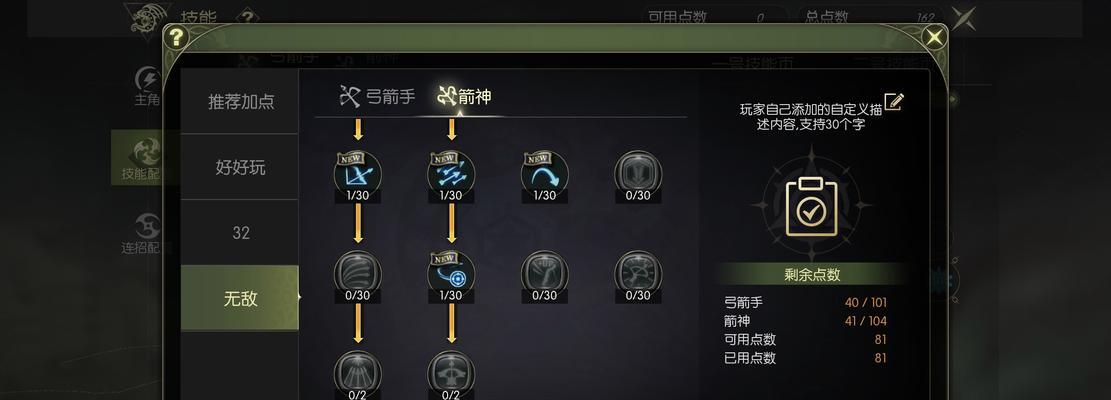
Task: Switch to the 弓箭手 class tab
Action: pyautogui.click(x=377, y=96)
